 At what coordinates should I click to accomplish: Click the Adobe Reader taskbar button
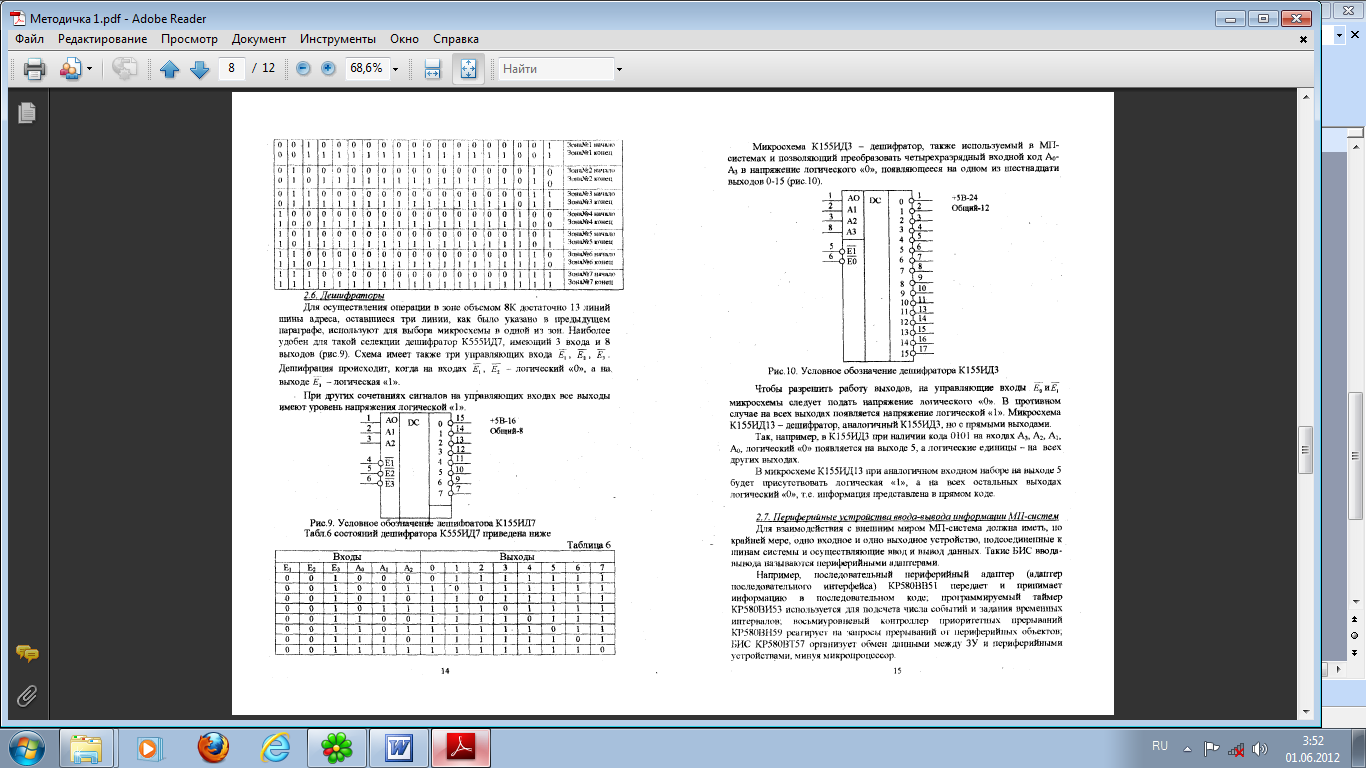tap(460, 747)
